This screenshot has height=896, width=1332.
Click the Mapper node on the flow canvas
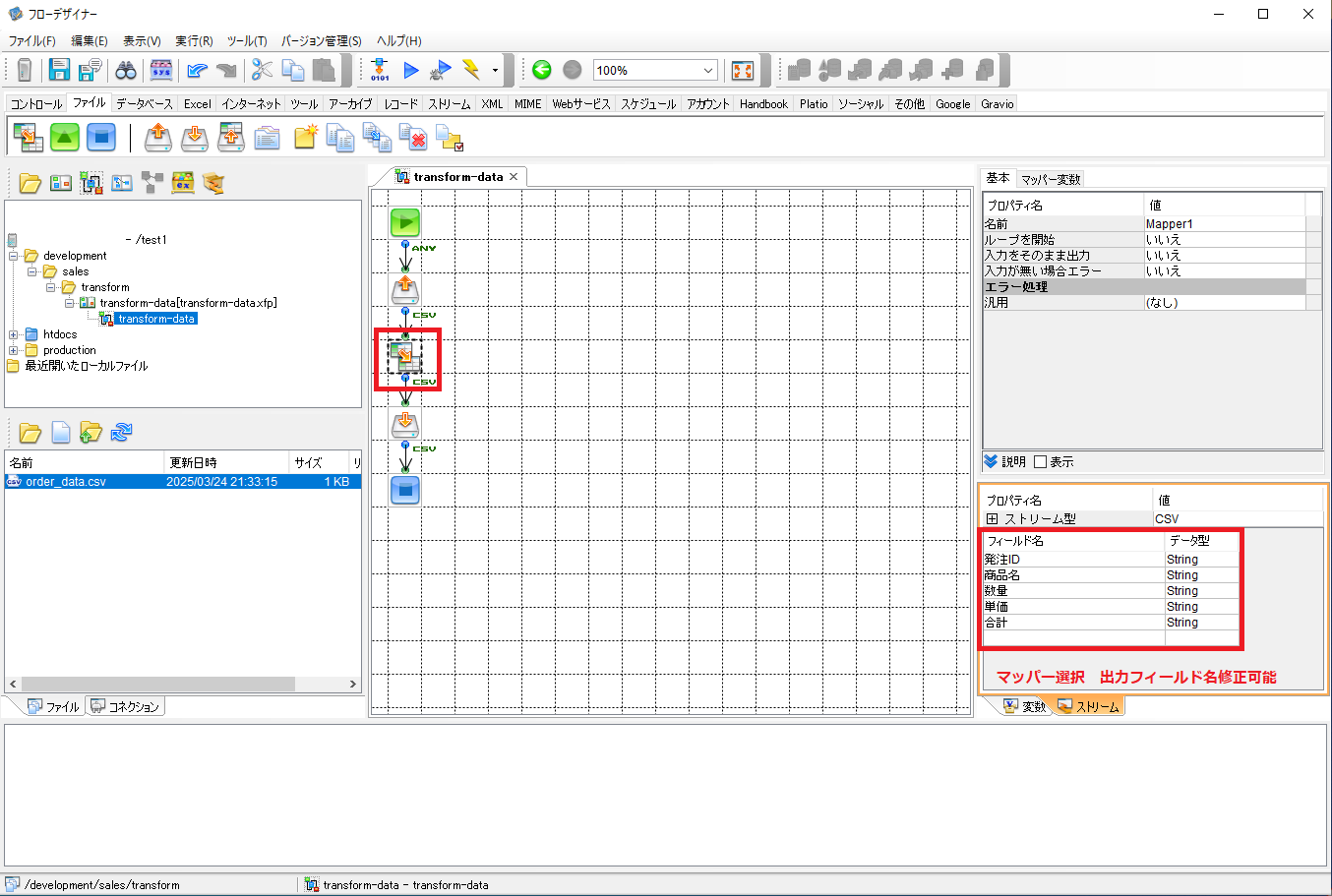point(404,356)
